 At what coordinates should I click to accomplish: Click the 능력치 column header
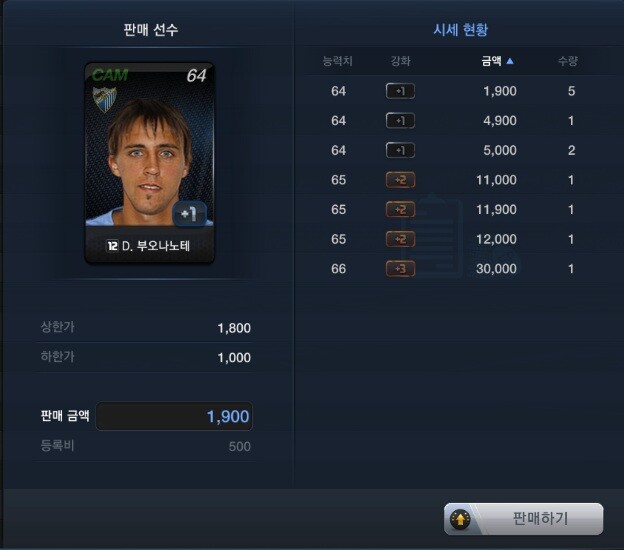pos(337,61)
